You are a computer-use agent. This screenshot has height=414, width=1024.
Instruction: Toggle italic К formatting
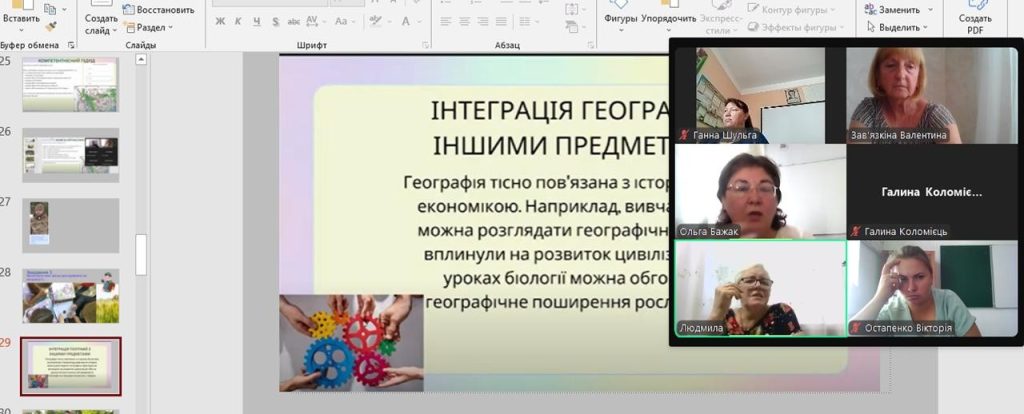238,22
